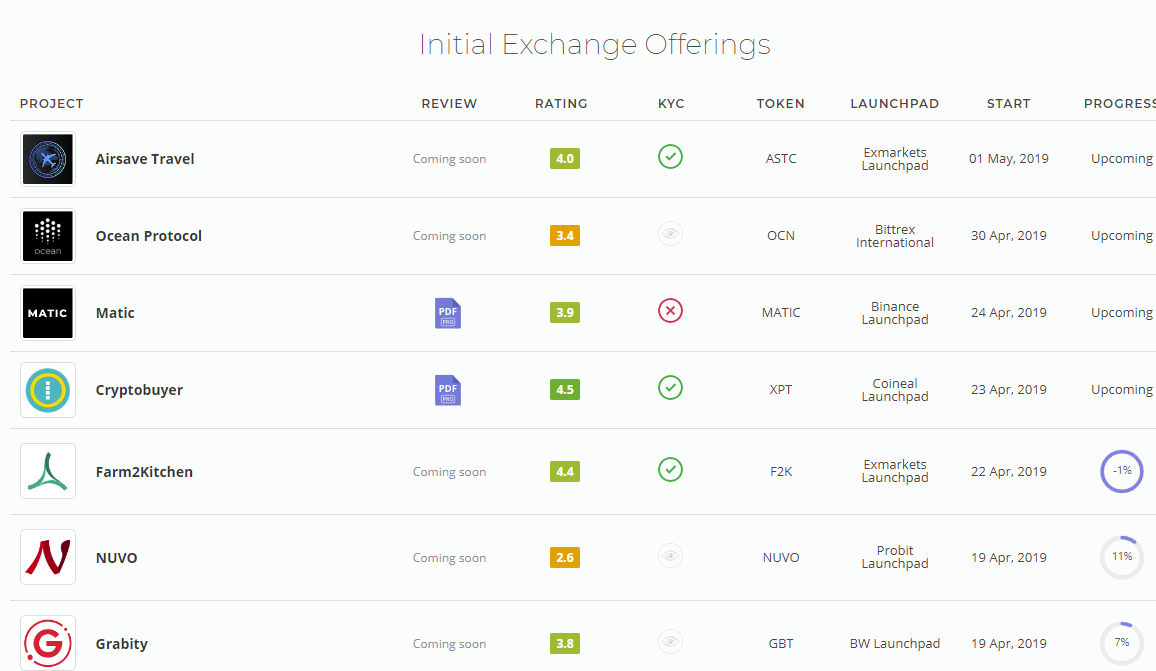
Task: Click the Binance Launchpad cell
Action: tap(895, 313)
